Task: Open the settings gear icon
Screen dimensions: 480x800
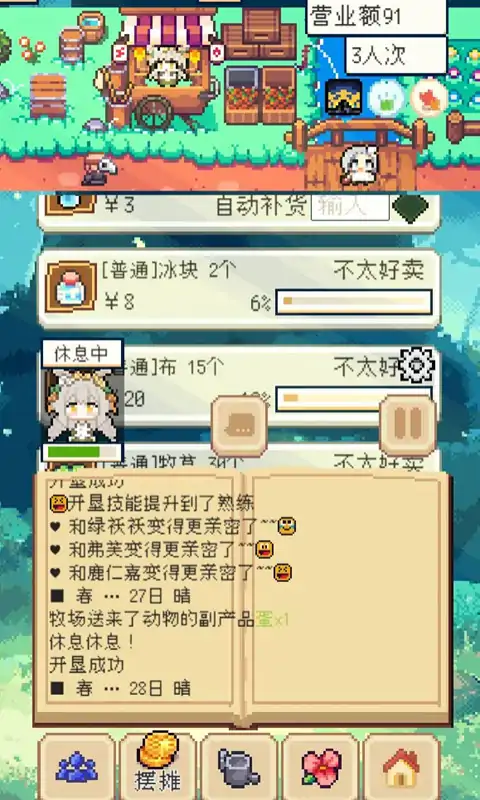Action: pyautogui.click(x=417, y=365)
